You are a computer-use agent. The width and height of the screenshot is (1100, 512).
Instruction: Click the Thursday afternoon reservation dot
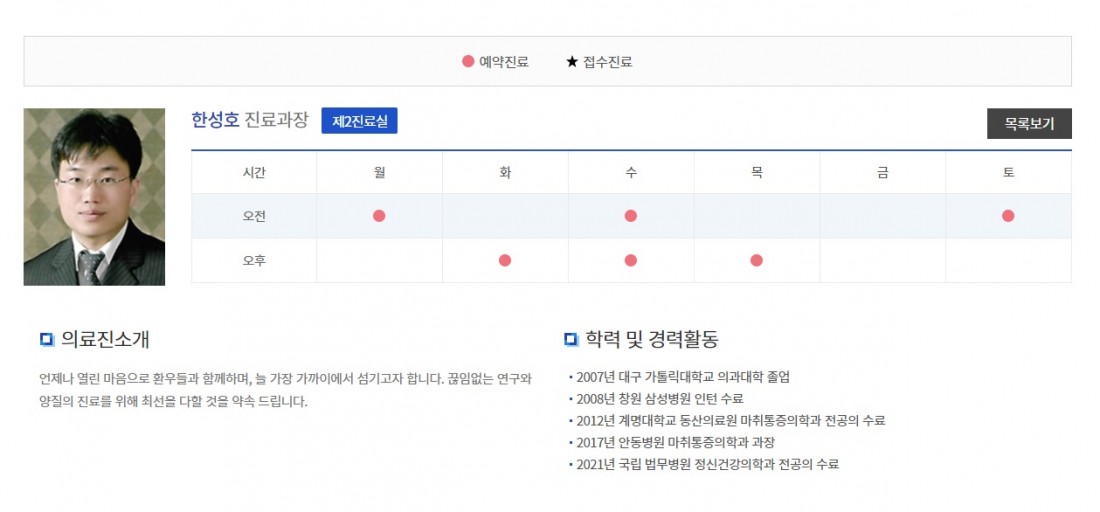click(757, 261)
